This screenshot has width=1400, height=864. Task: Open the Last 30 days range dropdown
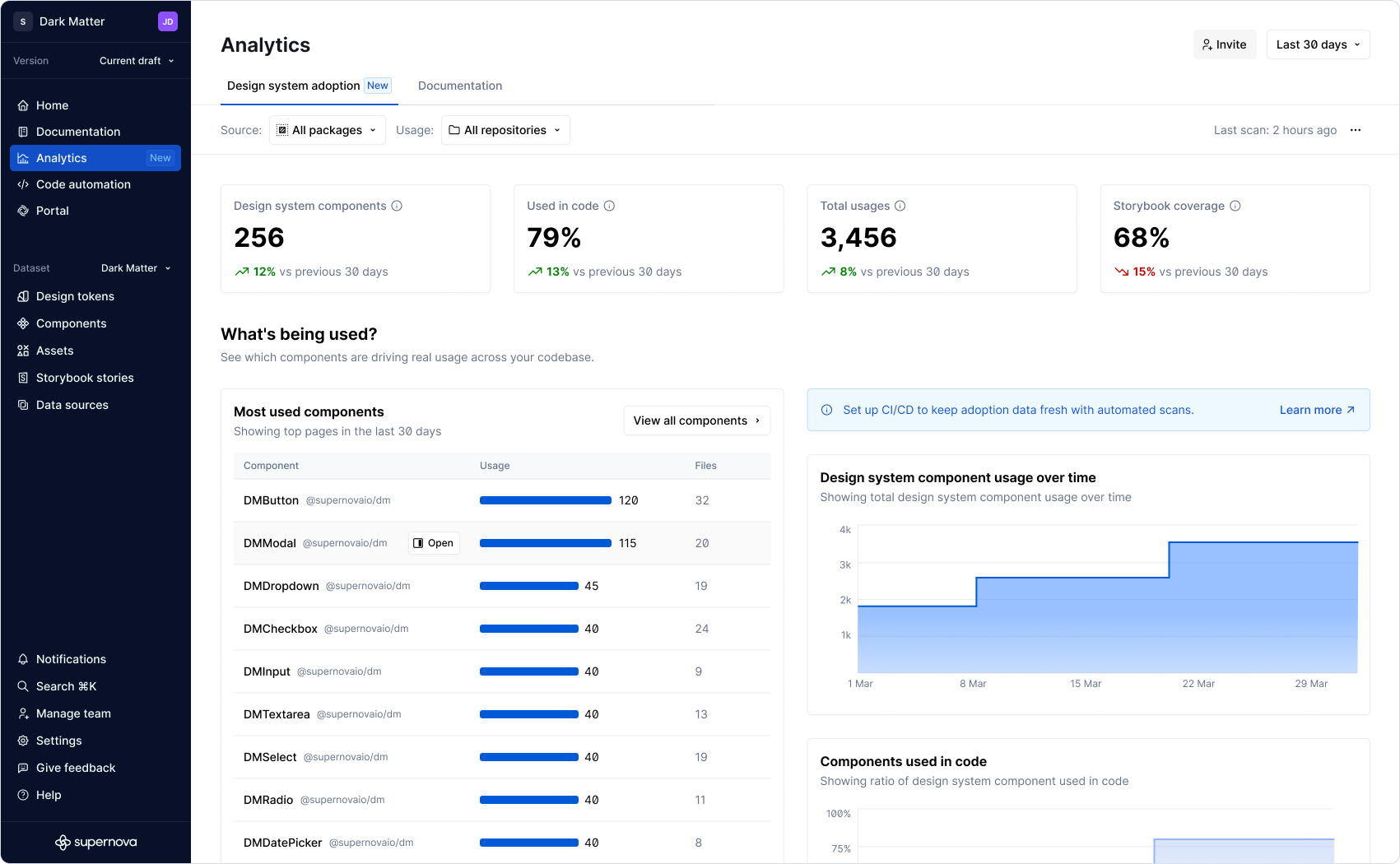(x=1319, y=44)
